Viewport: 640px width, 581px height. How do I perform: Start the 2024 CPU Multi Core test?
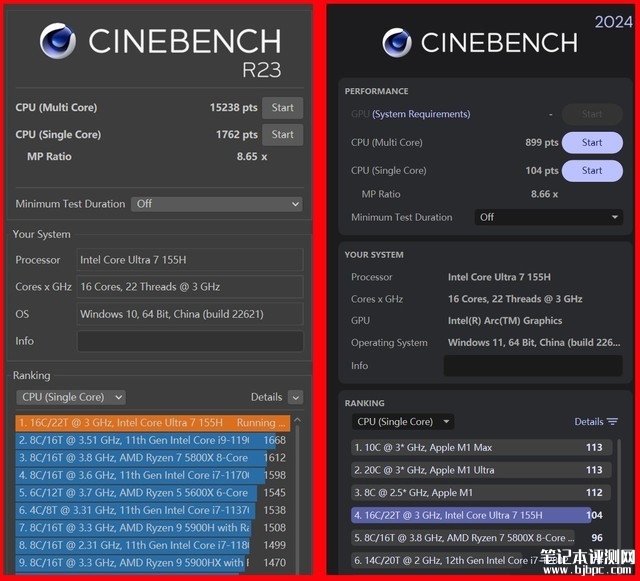[x=592, y=142]
